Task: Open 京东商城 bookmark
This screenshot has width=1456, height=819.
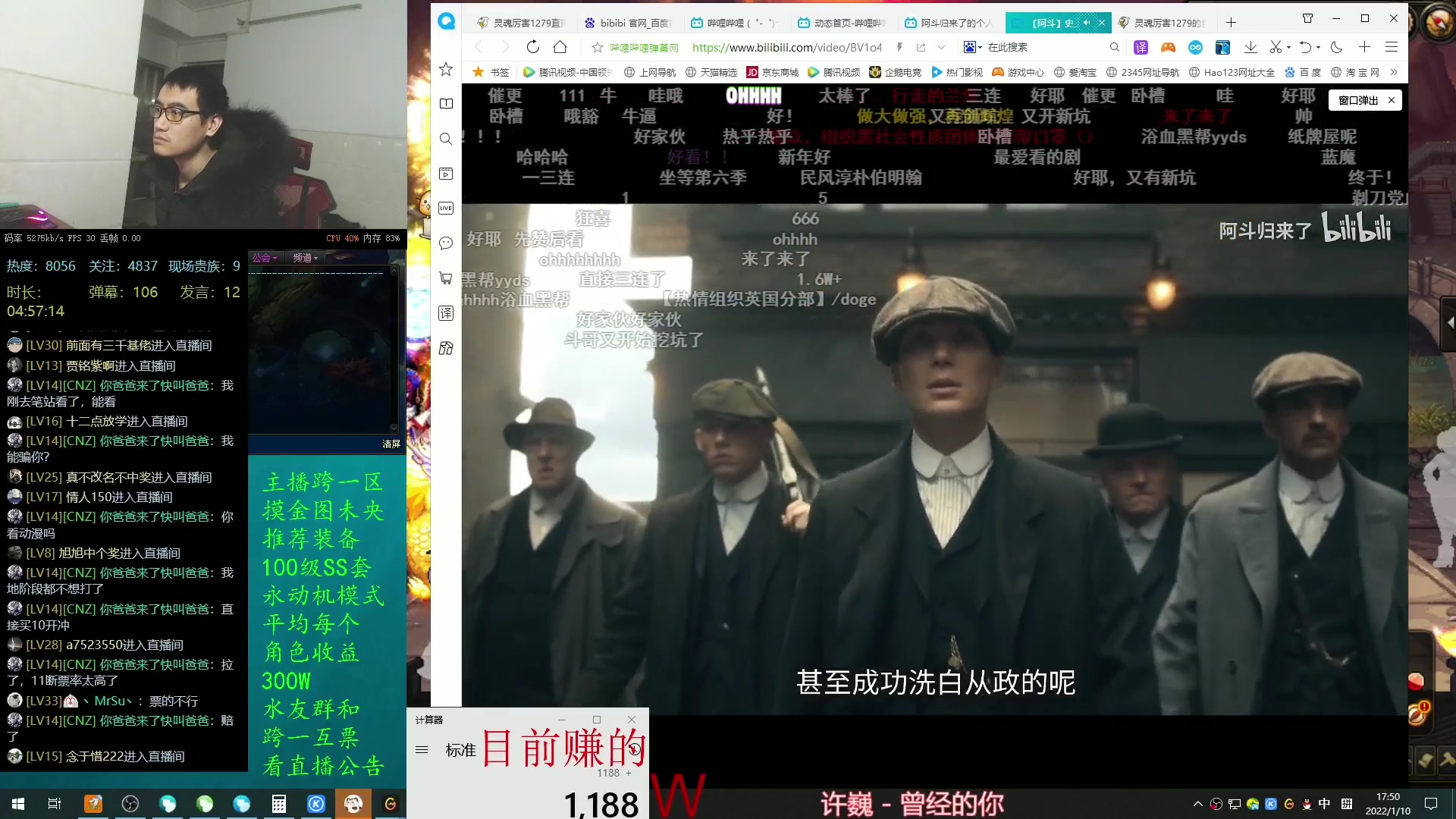Action: point(772,72)
